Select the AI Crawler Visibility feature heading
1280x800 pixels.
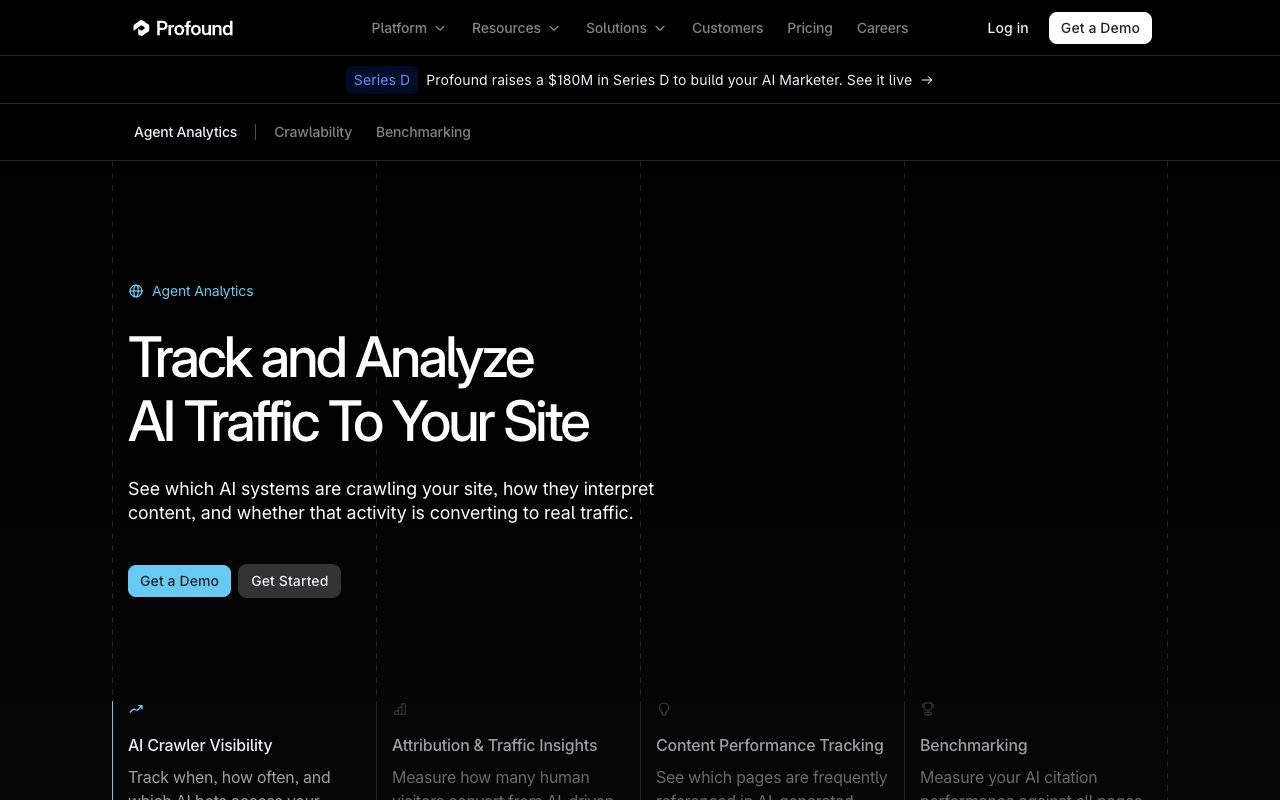click(x=200, y=745)
